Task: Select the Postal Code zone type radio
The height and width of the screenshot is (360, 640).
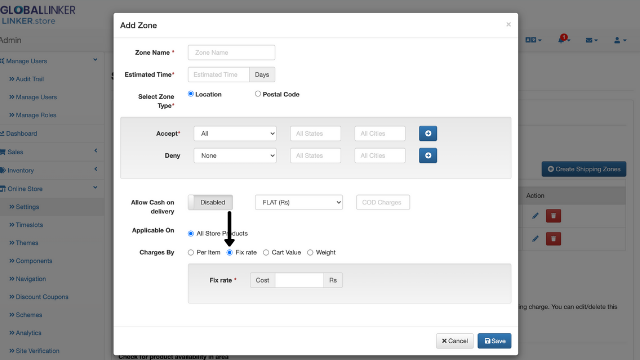Action: pyautogui.click(x=258, y=94)
